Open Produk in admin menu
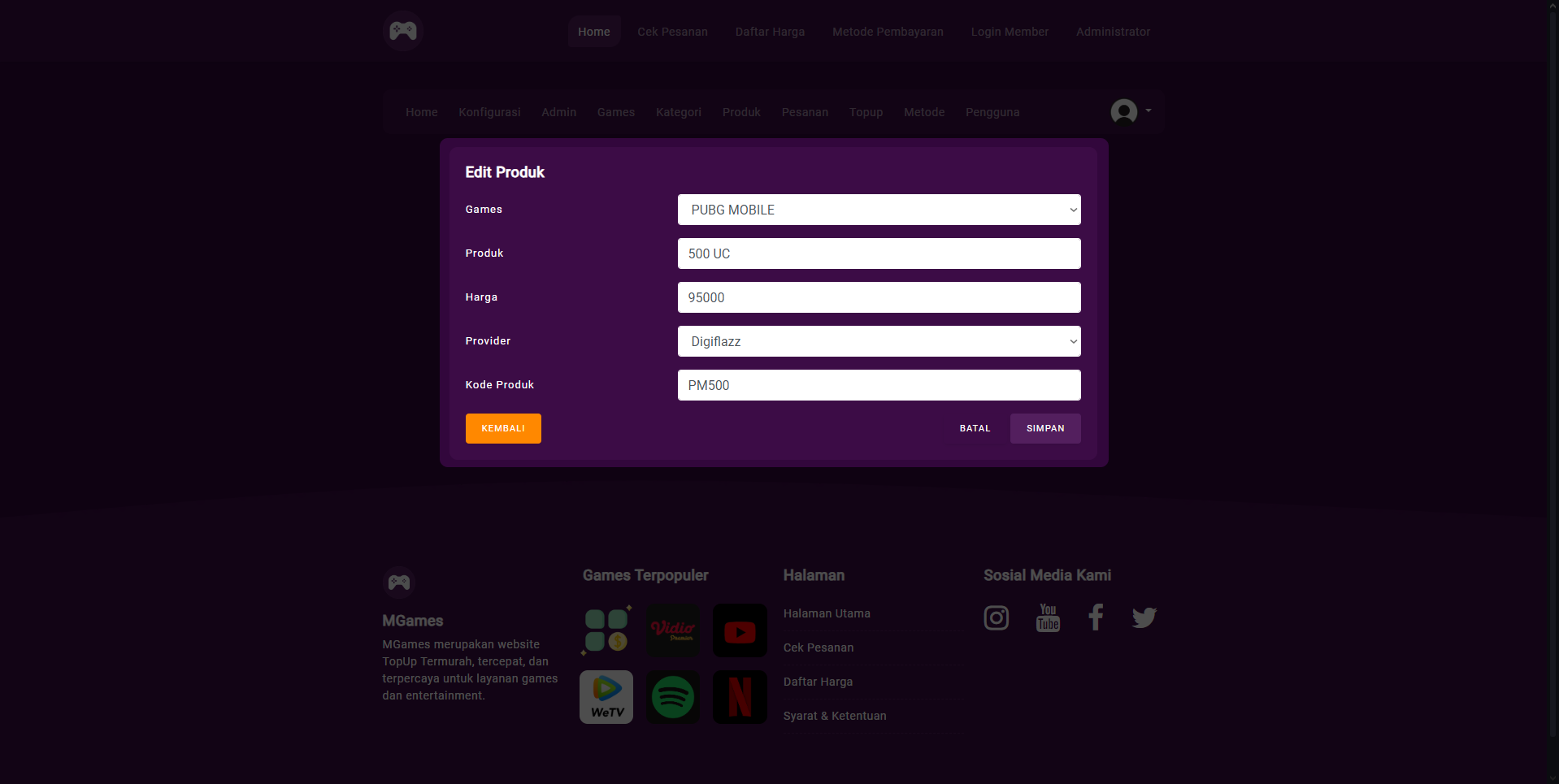 [741, 112]
